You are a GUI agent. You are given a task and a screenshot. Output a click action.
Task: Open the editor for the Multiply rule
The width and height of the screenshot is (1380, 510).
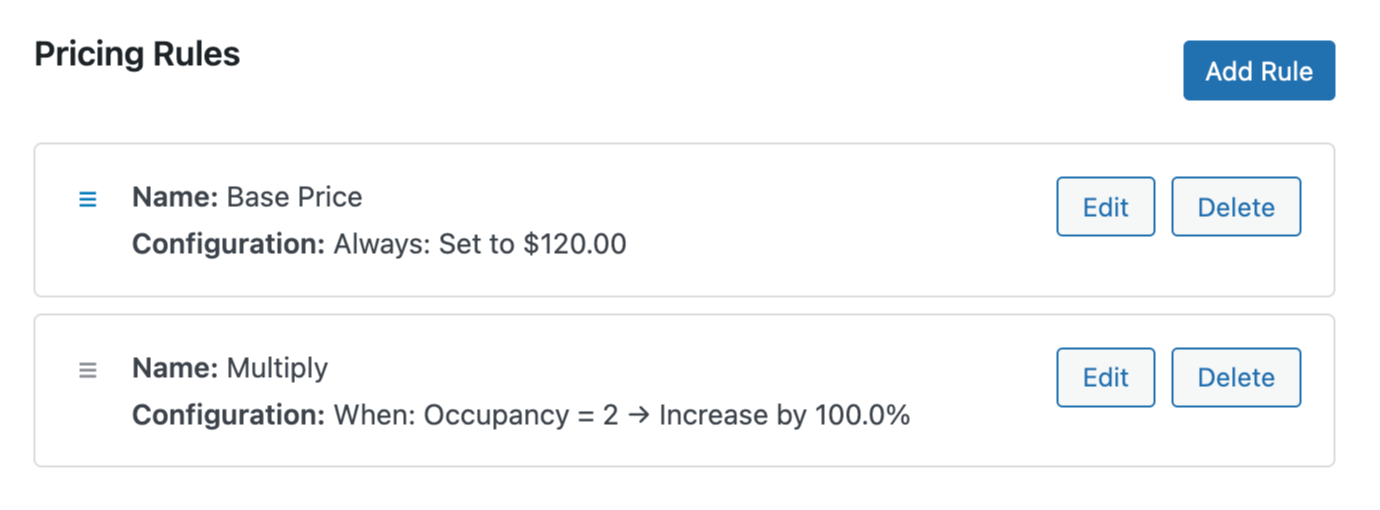pos(1105,377)
